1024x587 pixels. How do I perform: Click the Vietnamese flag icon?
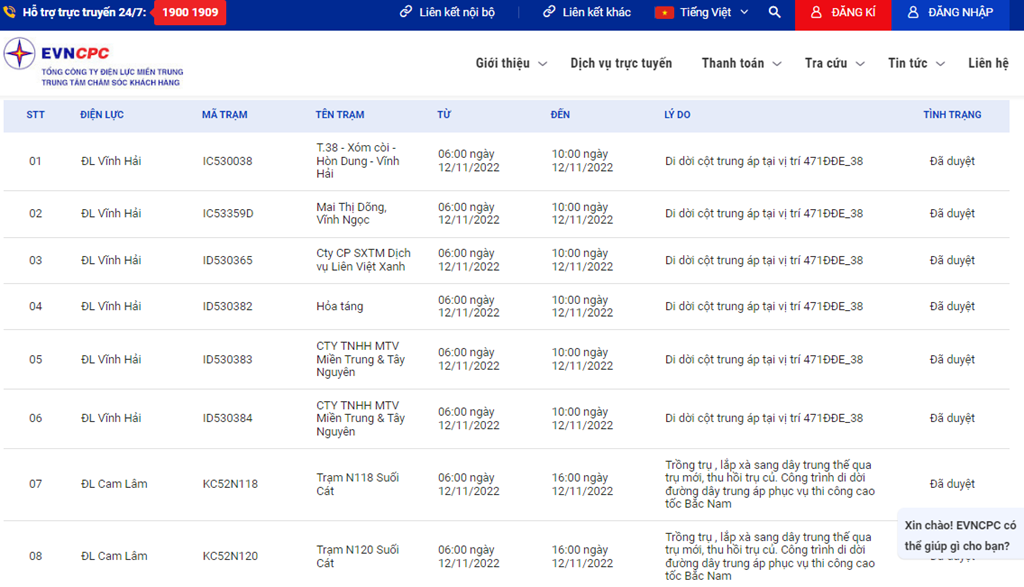pyautogui.click(x=664, y=13)
